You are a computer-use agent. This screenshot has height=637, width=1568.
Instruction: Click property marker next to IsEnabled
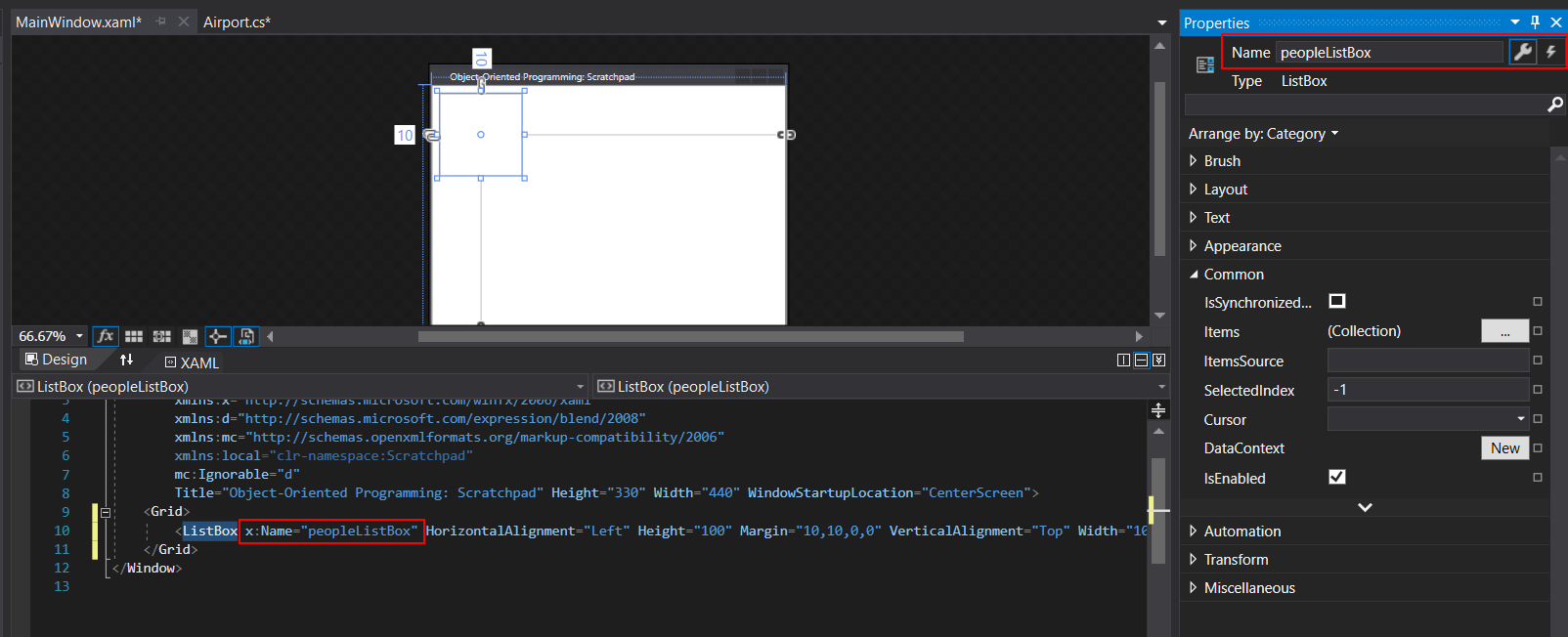point(1537,478)
